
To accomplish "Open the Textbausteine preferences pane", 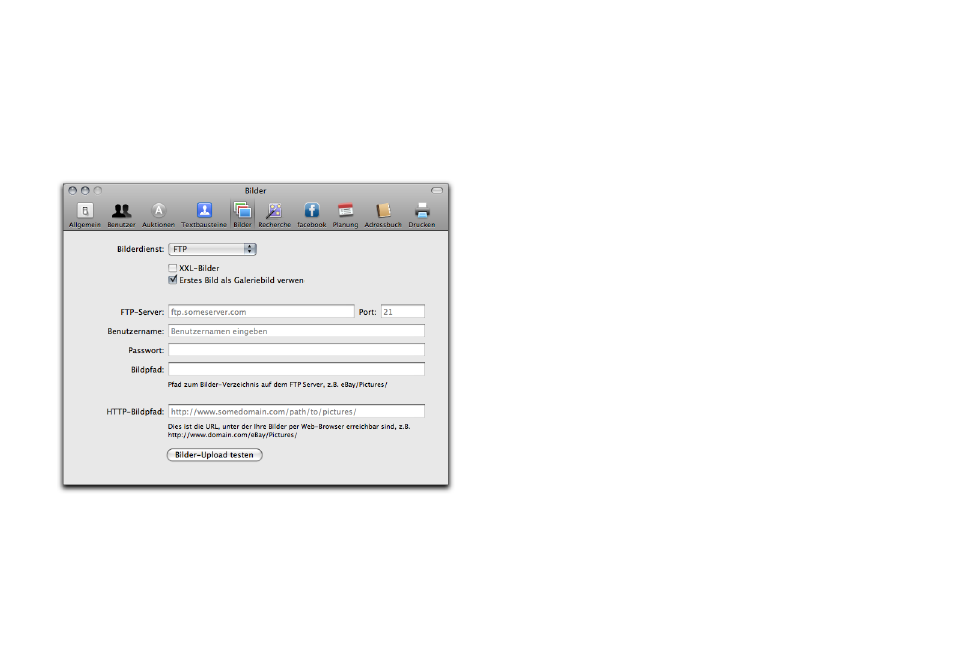I will coord(204,215).
